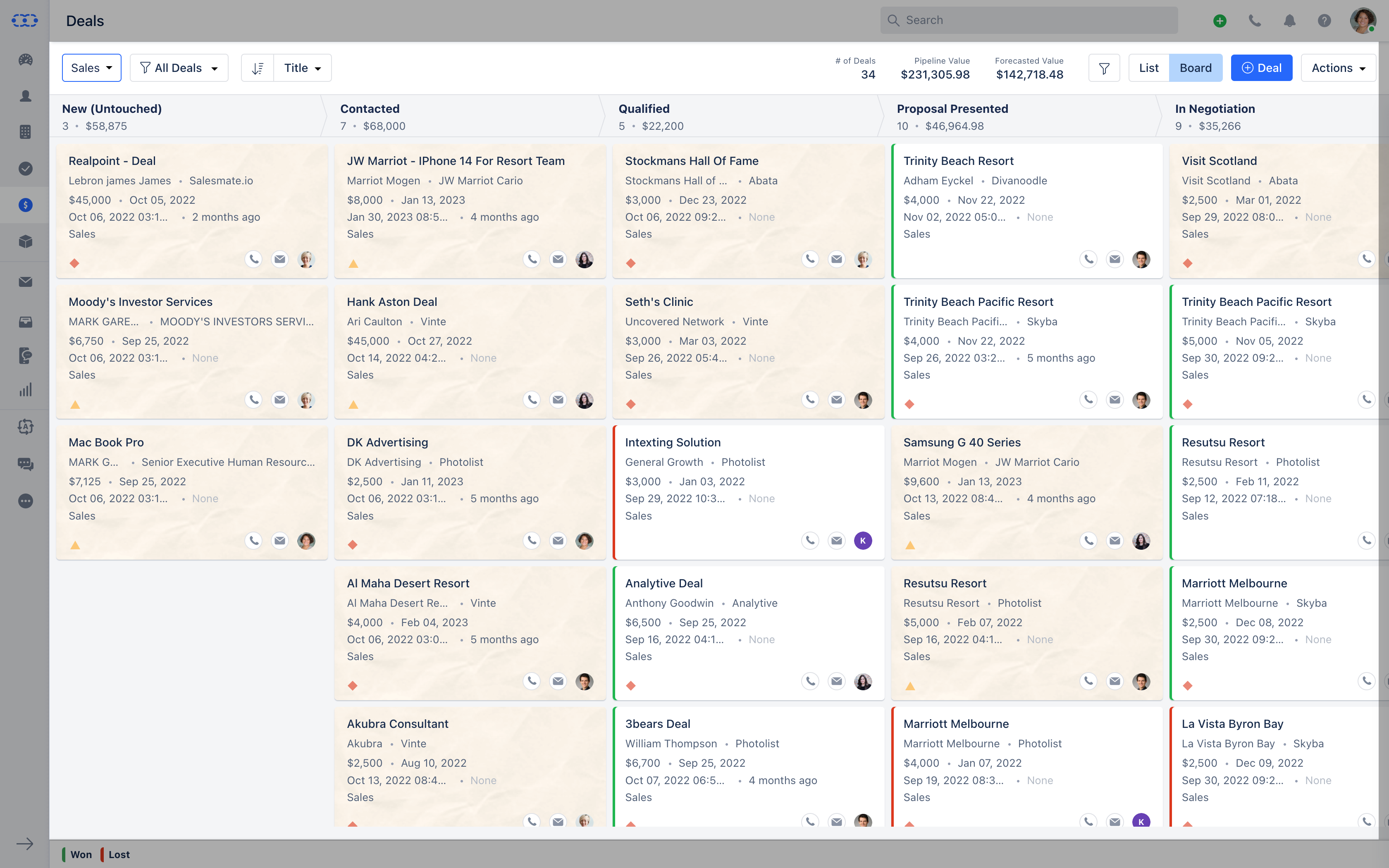Email contact on Realpoint - Deal card
The width and height of the screenshot is (1389, 868).
279,259
